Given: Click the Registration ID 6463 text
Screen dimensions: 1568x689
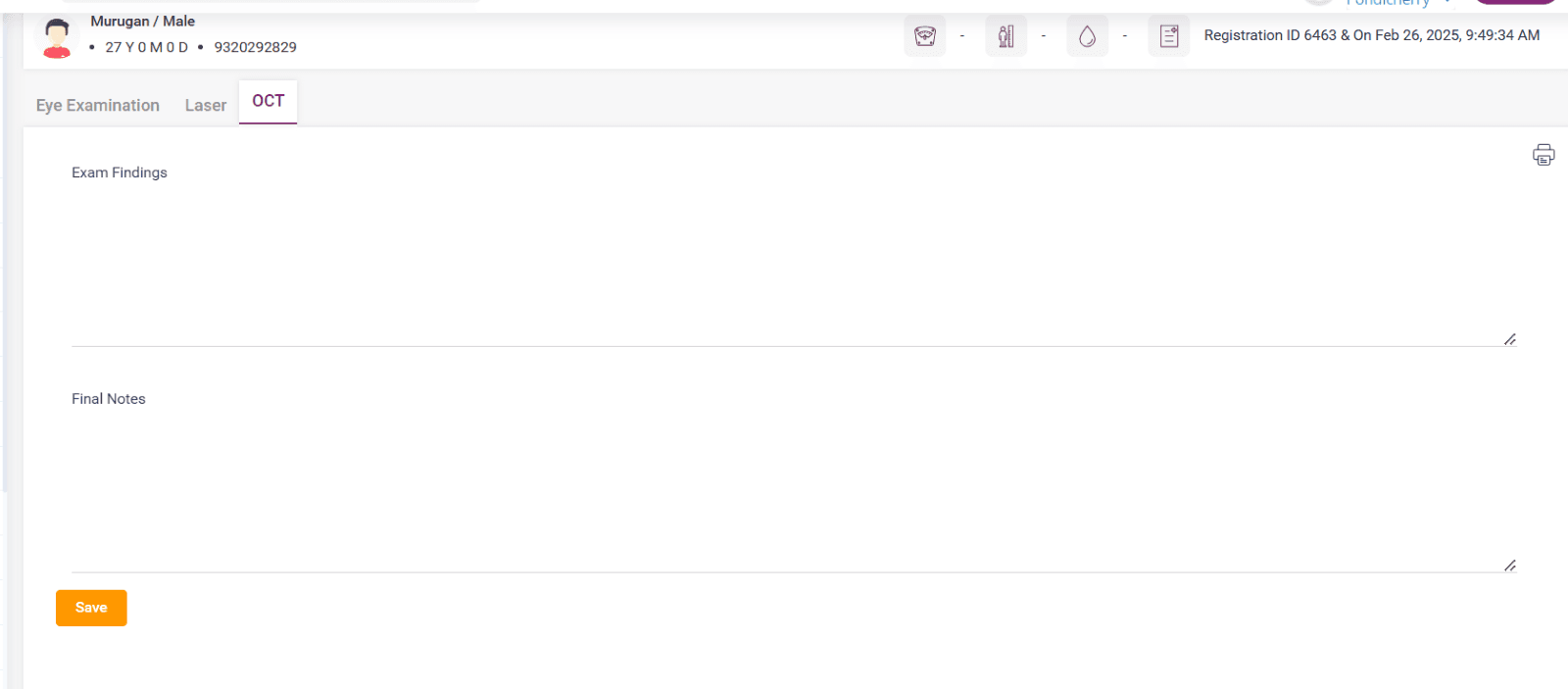Looking at the screenshot, I should coord(1270,35).
